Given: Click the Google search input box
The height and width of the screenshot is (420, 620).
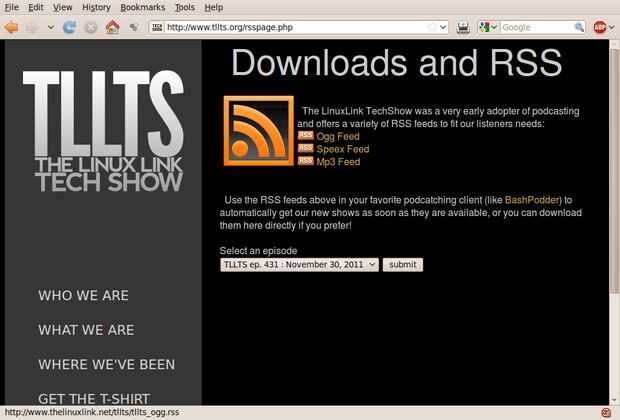Looking at the screenshot, I should click(537, 27).
